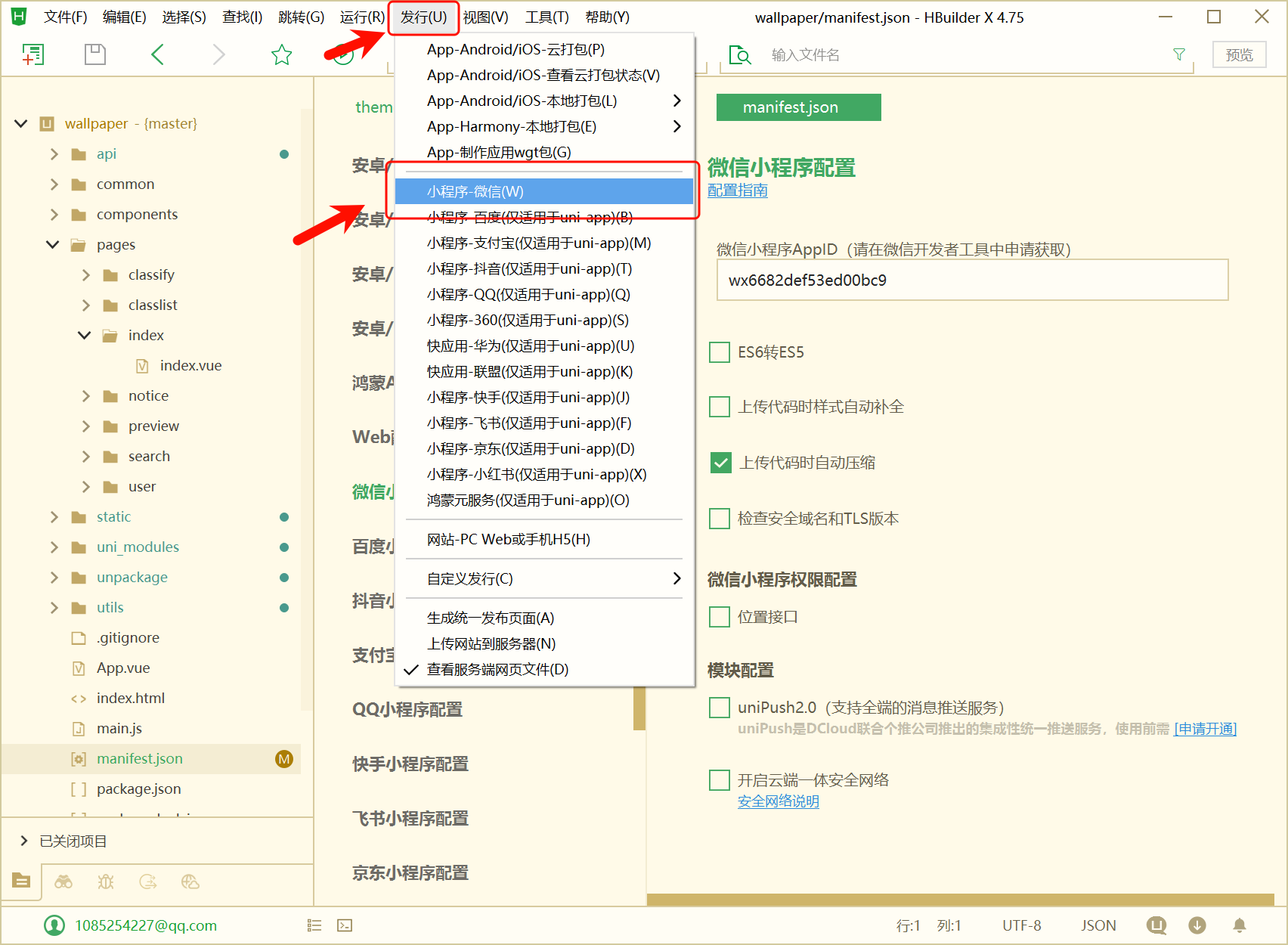Go back using the left arrow icon

point(157,54)
